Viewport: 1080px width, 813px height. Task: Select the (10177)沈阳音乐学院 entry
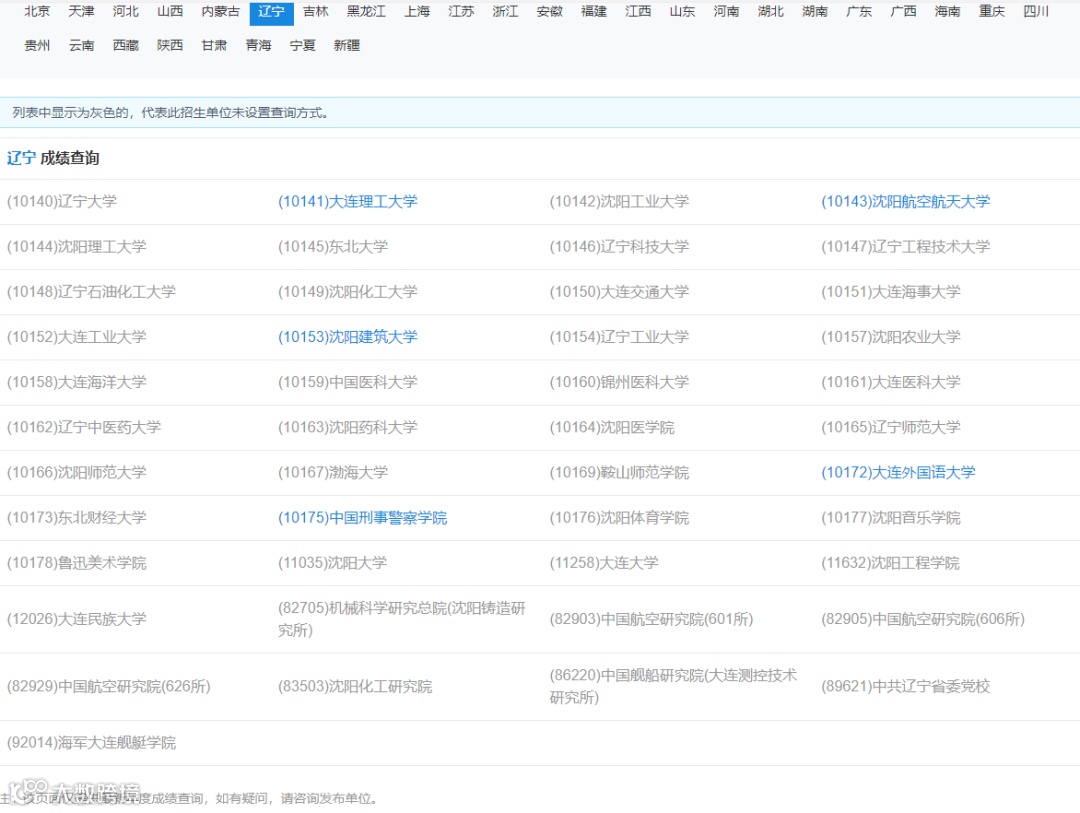[x=891, y=518]
